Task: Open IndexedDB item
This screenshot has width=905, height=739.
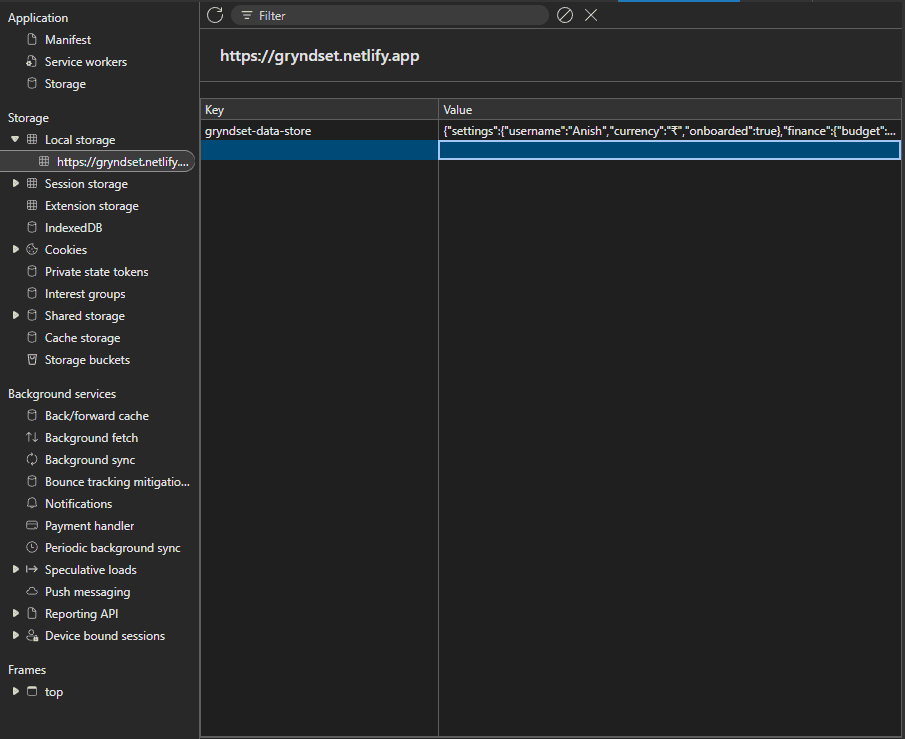Action: click(73, 227)
